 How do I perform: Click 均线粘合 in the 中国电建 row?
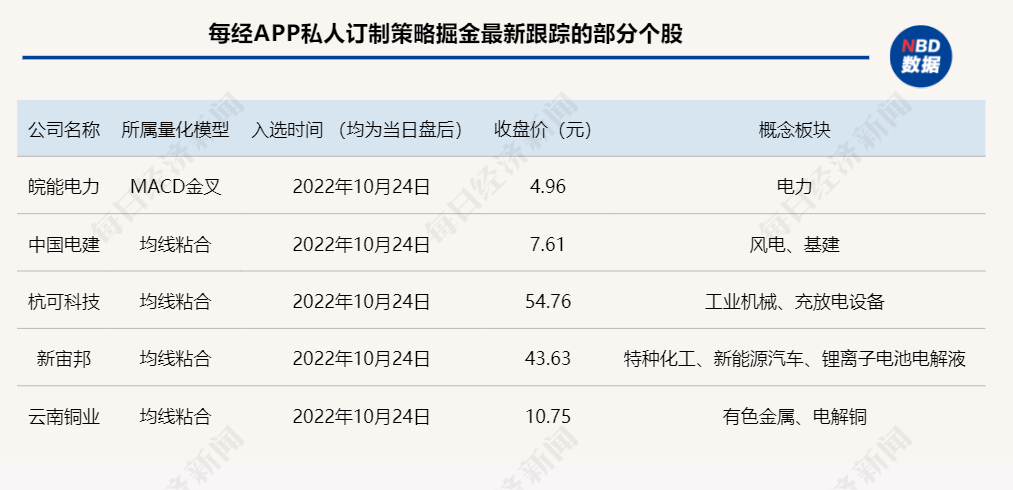tap(175, 243)
